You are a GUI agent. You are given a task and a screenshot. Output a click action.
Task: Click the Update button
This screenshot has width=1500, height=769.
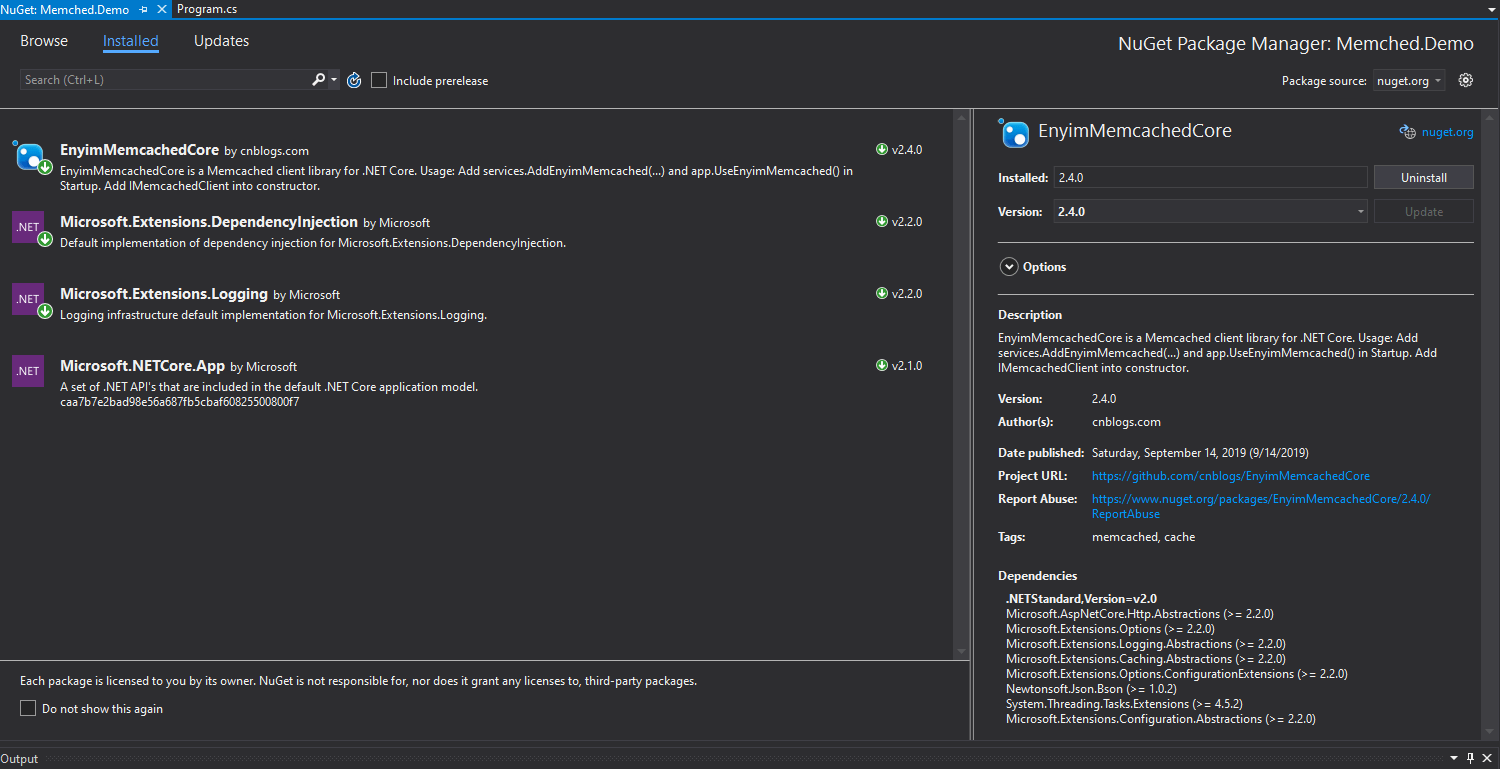tap(1424, 212)
